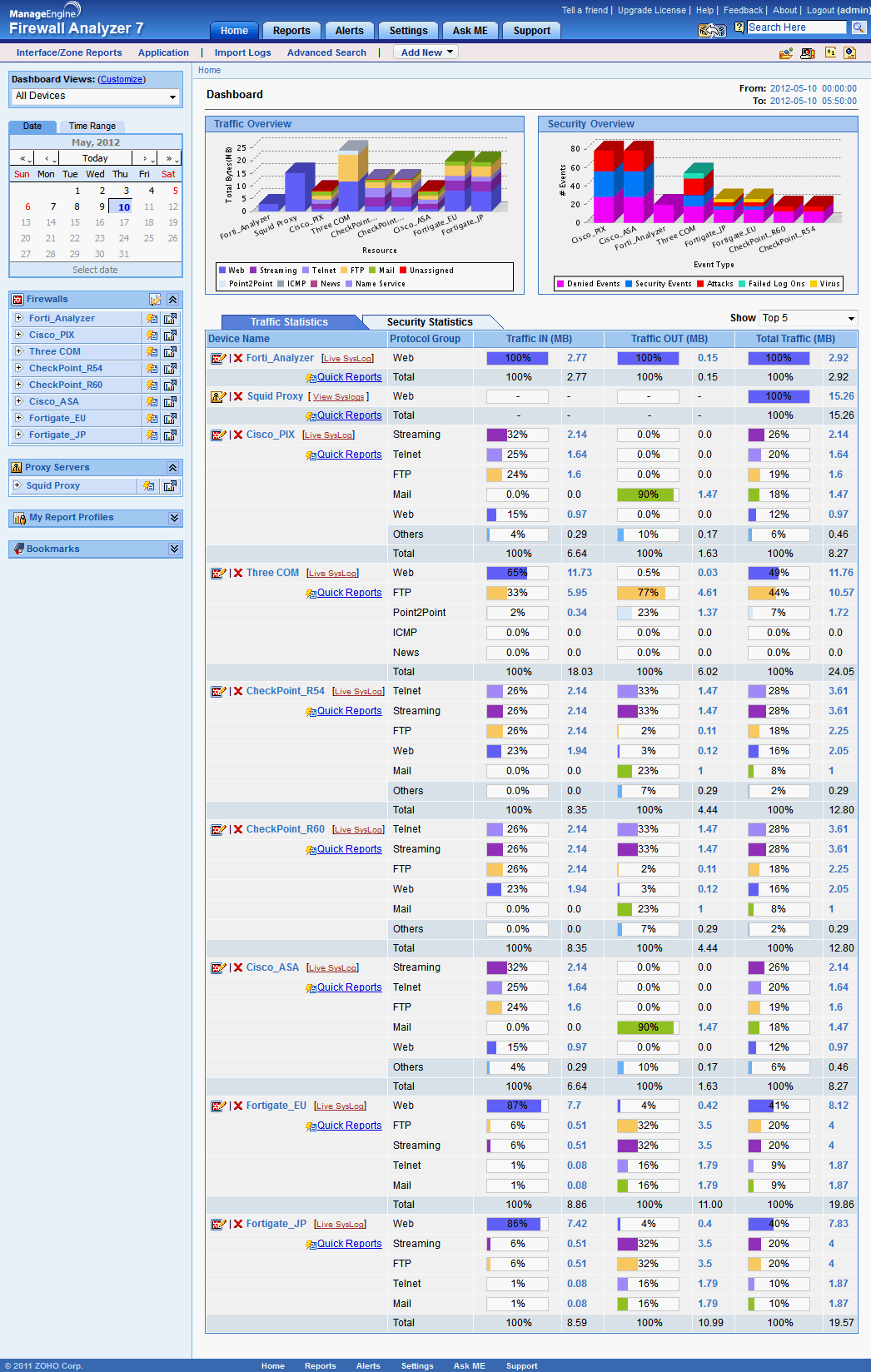This screenshot has height=1372, width=871.
Task: Click the certificate document icon in sub-toolbar
Action: 849,52
